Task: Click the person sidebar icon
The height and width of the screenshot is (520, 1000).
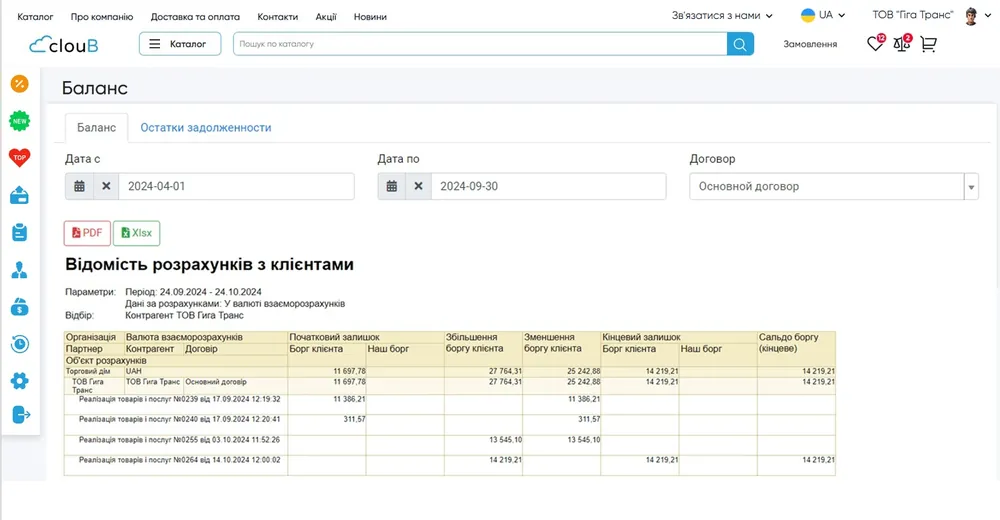Action: coord(20,270)
